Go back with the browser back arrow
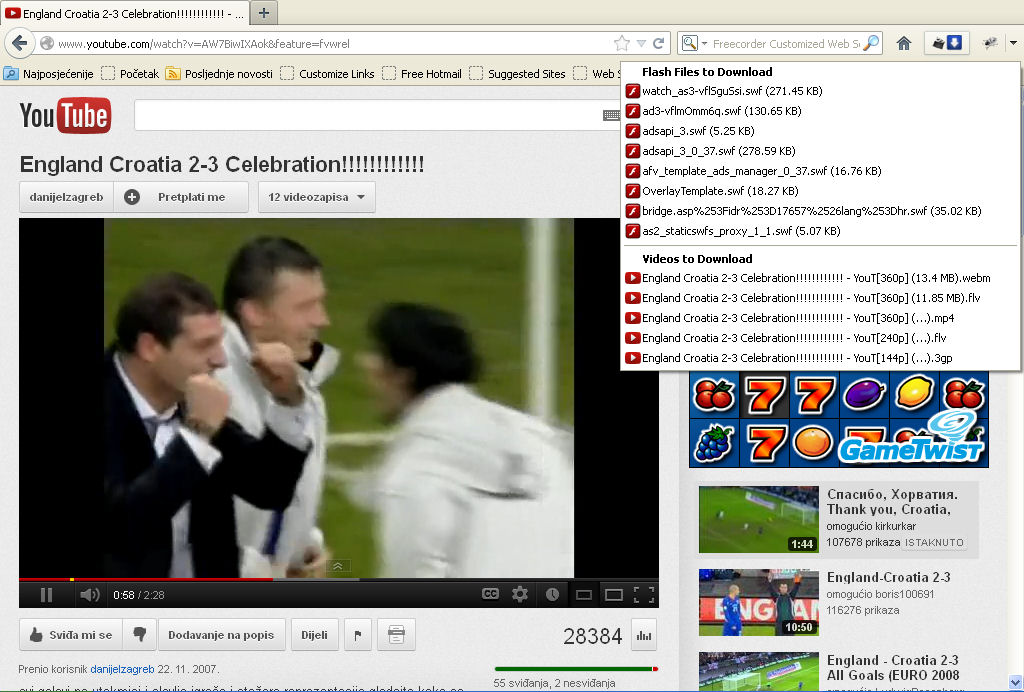This screenshot has height=692, width=1024. click(x=20, y=44)
